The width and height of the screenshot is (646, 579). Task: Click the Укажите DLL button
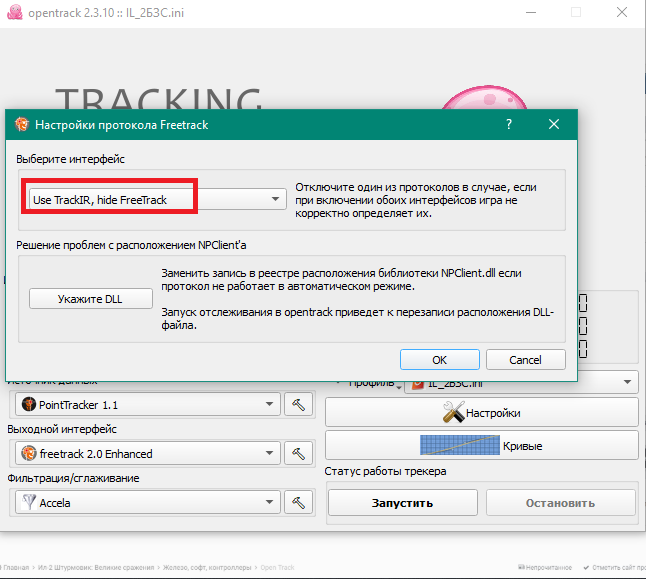coord(91,298)
